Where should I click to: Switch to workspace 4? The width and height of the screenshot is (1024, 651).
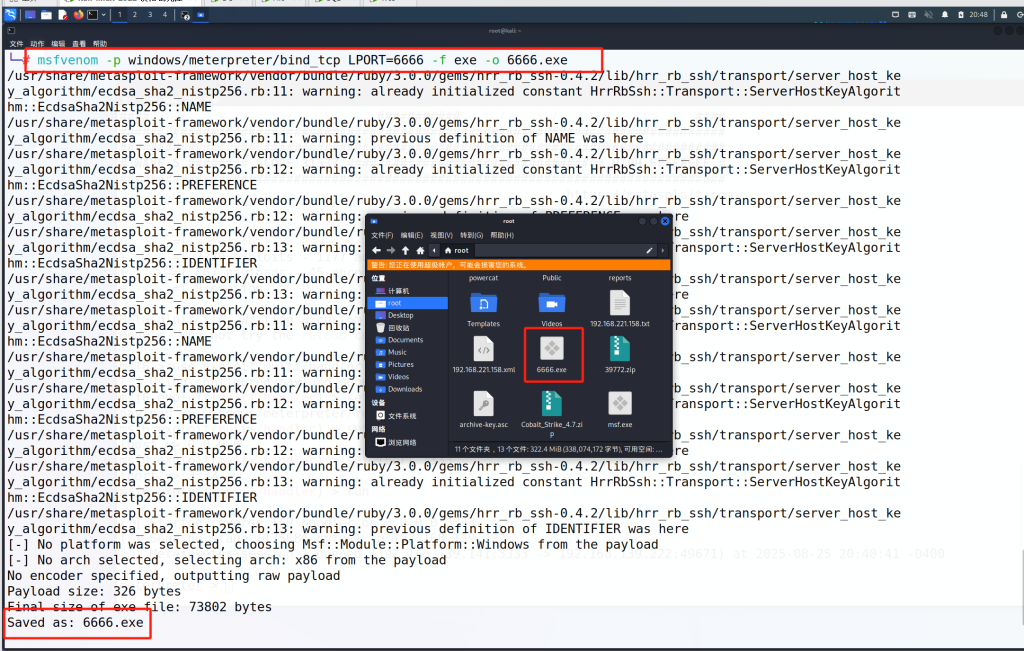[165, 14]
